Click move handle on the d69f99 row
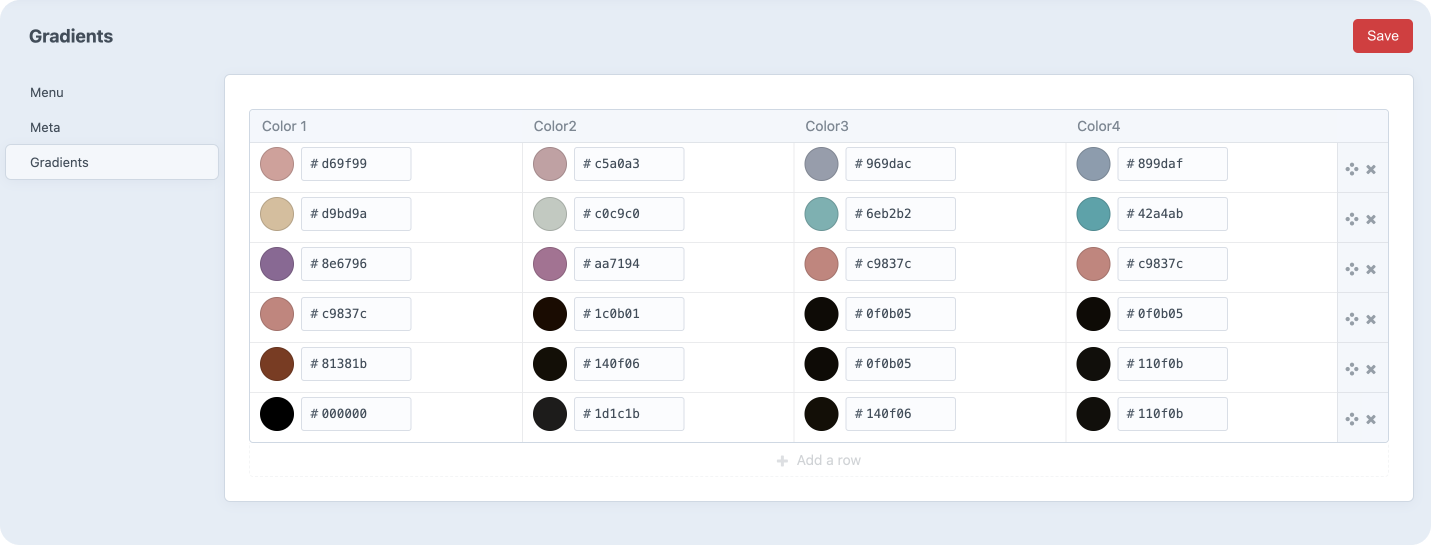The height and width of the screenshot is (545, 1431). pyautogui.click(x=1352, y=169)
